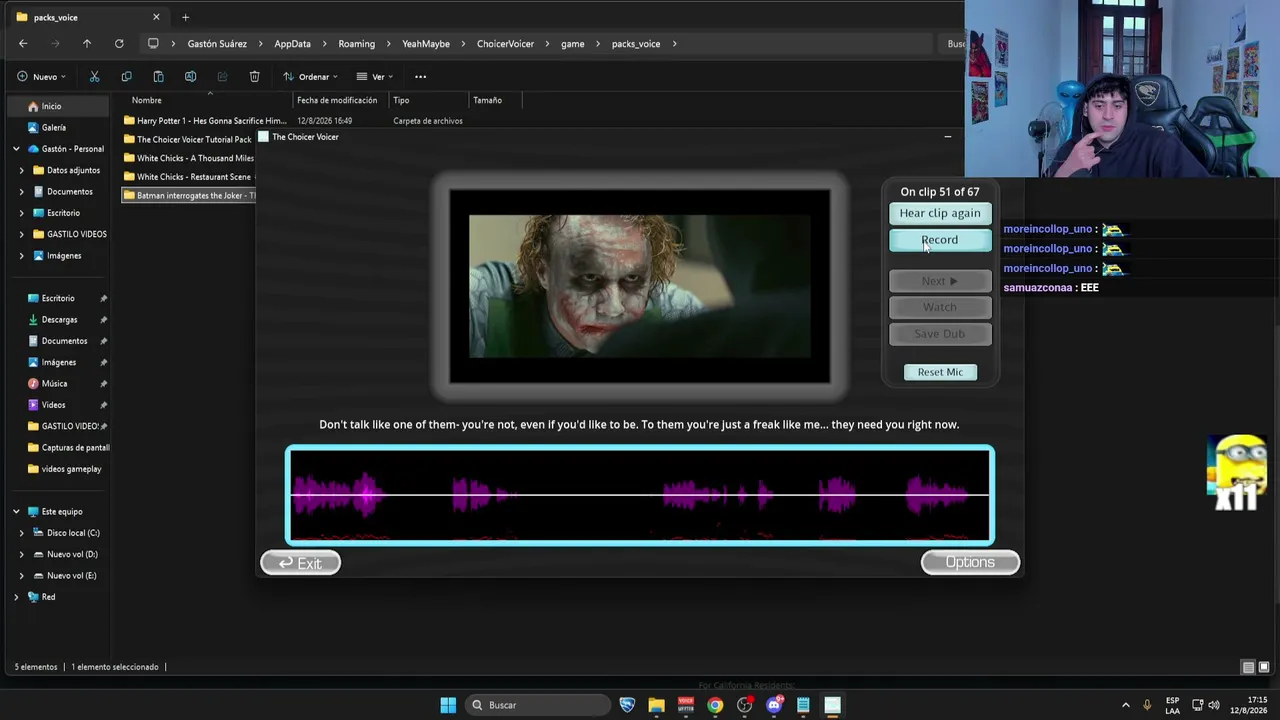Switch to large thumbnails view in status bar
Screen dimensions: 1280x720
pos(1264,667)
